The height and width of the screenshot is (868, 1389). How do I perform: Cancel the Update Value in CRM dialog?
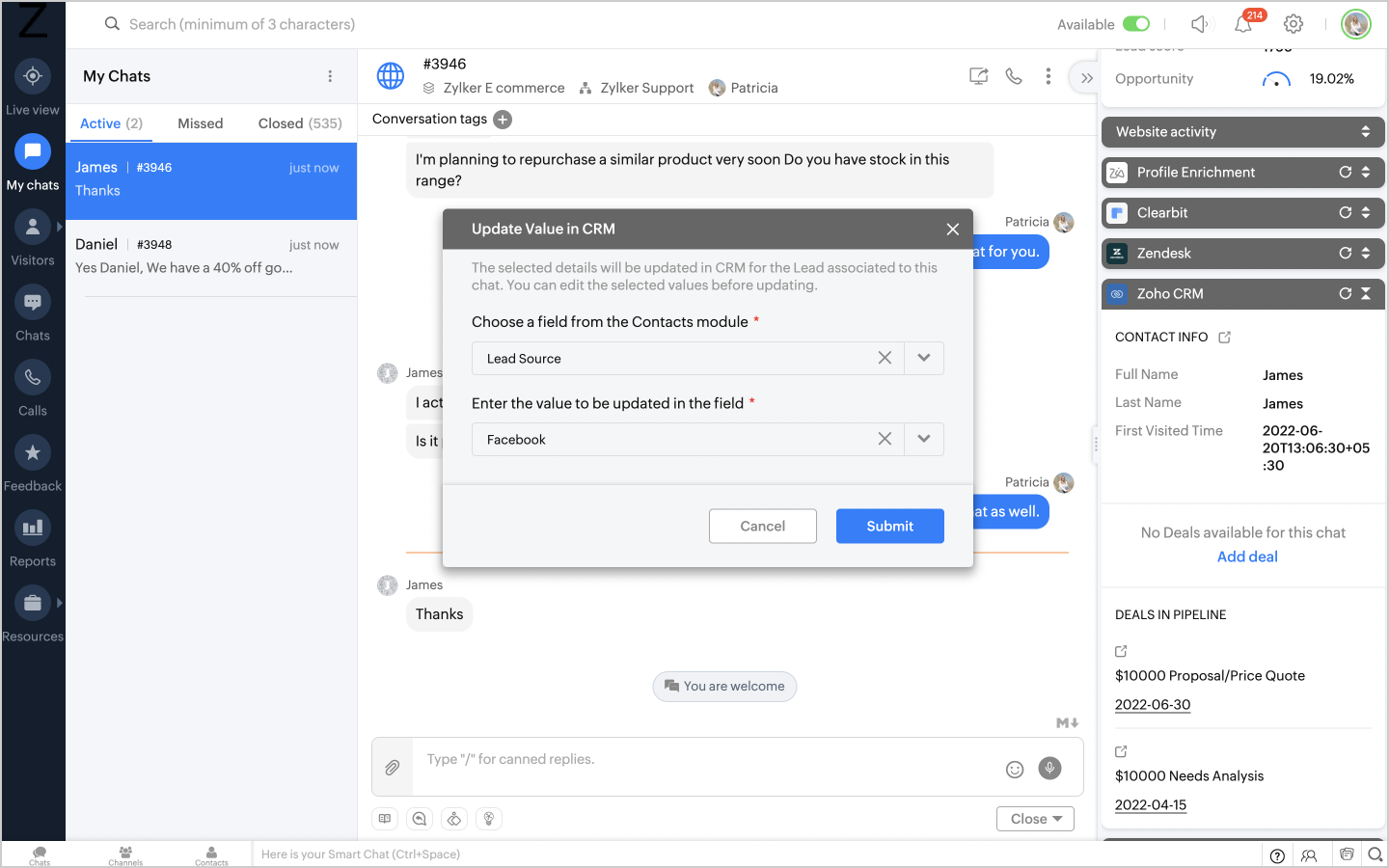pyautogui.click(x=762, y=526)
